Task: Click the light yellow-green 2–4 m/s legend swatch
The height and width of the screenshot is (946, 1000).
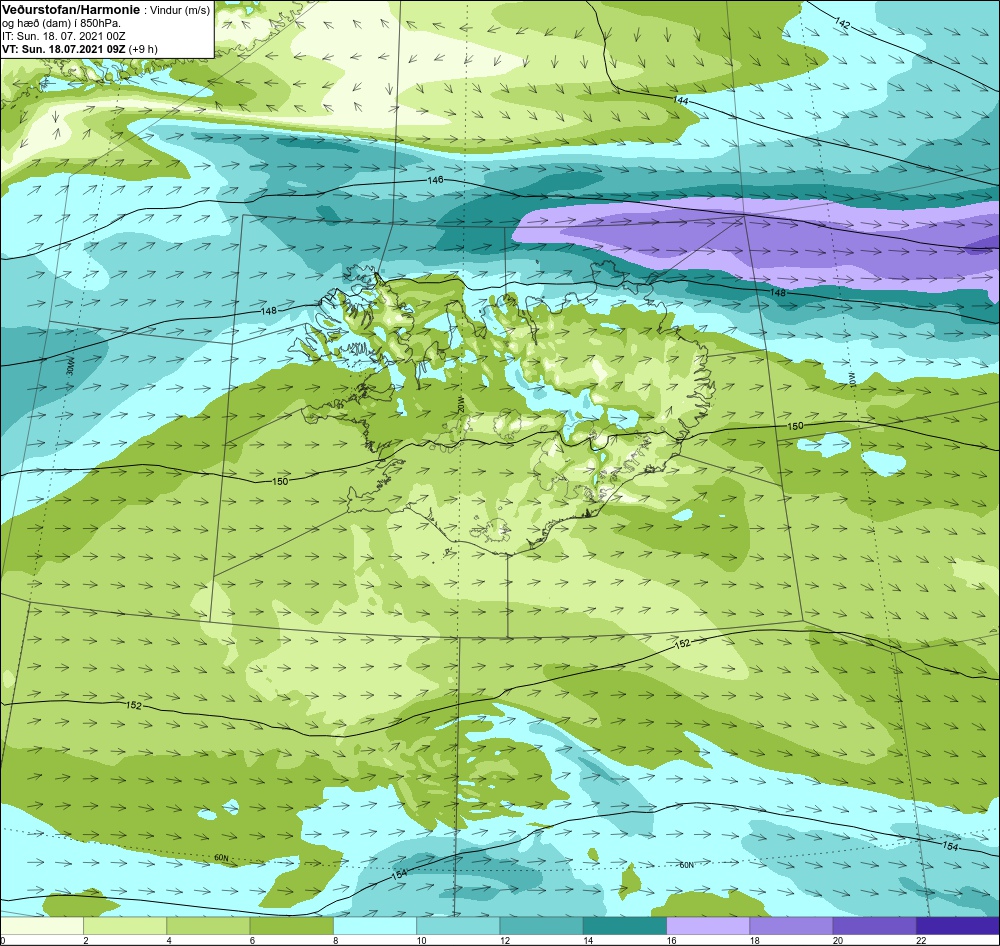Action: click(x=125, y=925)
